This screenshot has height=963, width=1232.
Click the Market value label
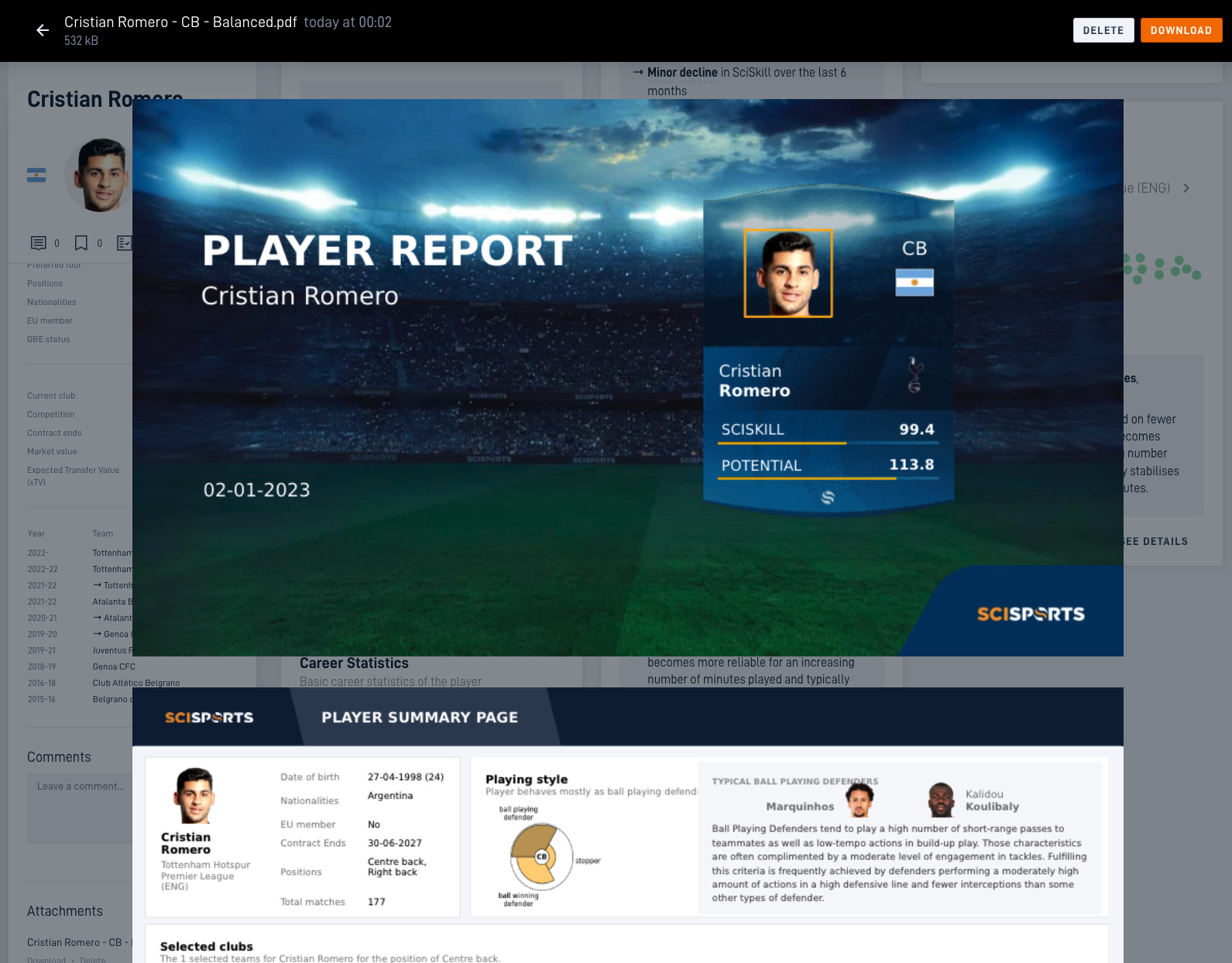click(x=52, y=451)
